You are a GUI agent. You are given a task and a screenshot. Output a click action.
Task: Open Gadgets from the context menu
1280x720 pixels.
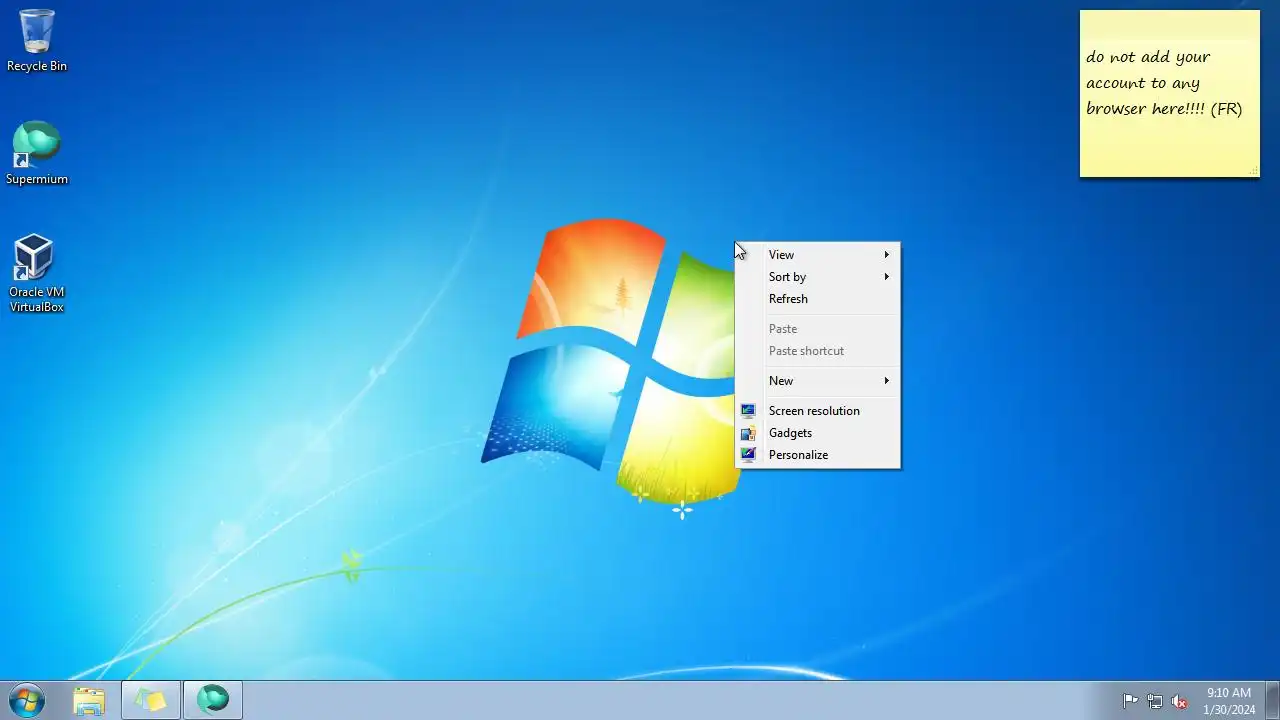(818, 433)
